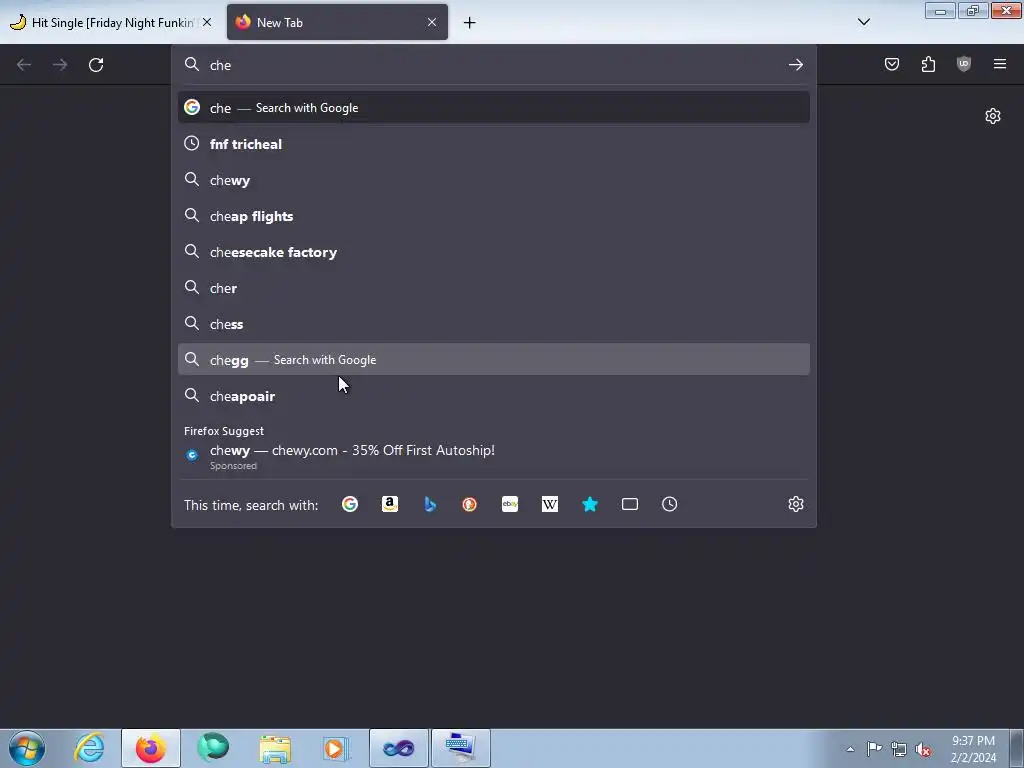The width and height of the screenshot is (1024, 768).
Task: Open the uBlock Origin shield icon
Action: click(x=964, y=64)
